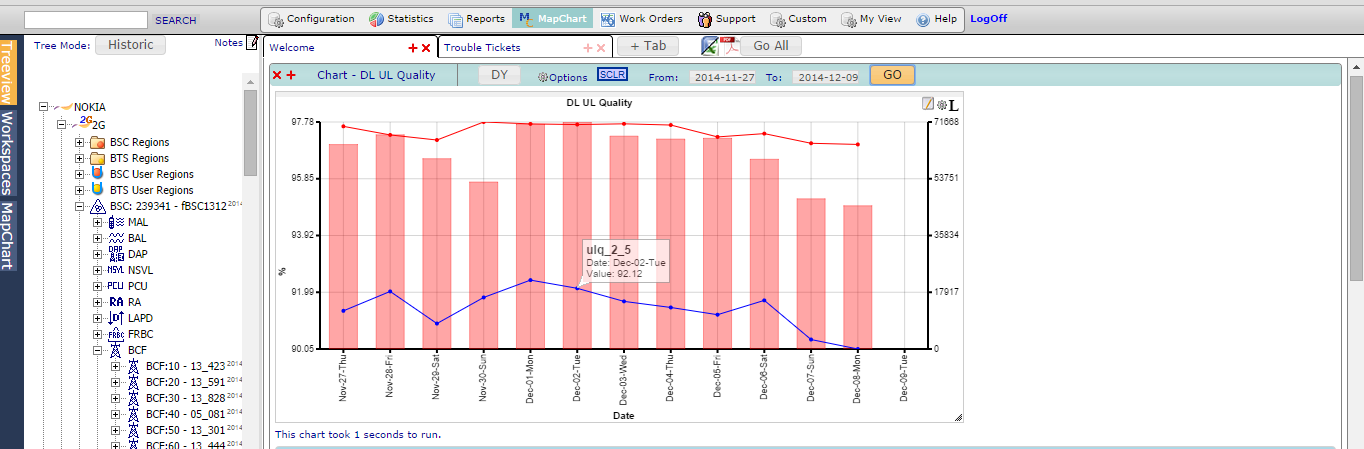Collapse the NOKIA root node
The height and width of the screenshot is (449, 1364).
click(x=44, y=107)
